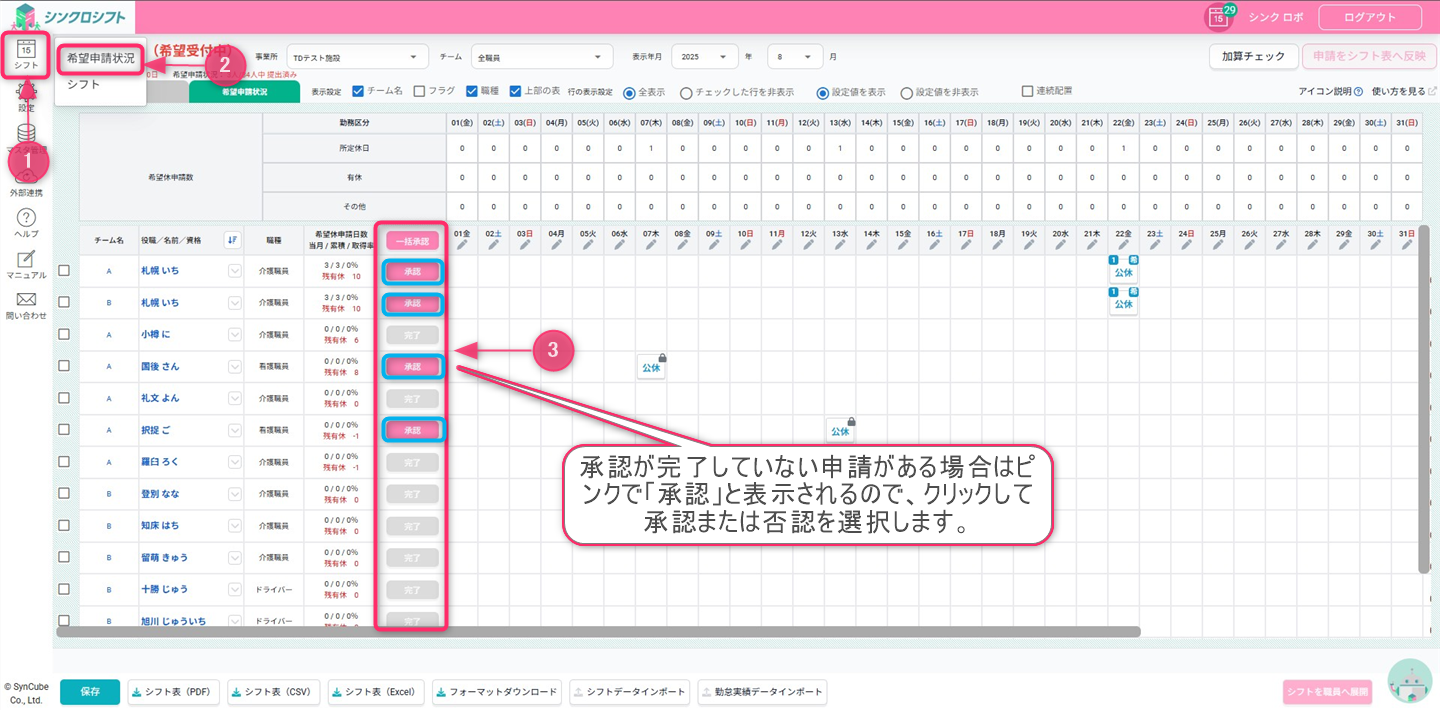Click the horizontal scrollbar under the table

598,632
